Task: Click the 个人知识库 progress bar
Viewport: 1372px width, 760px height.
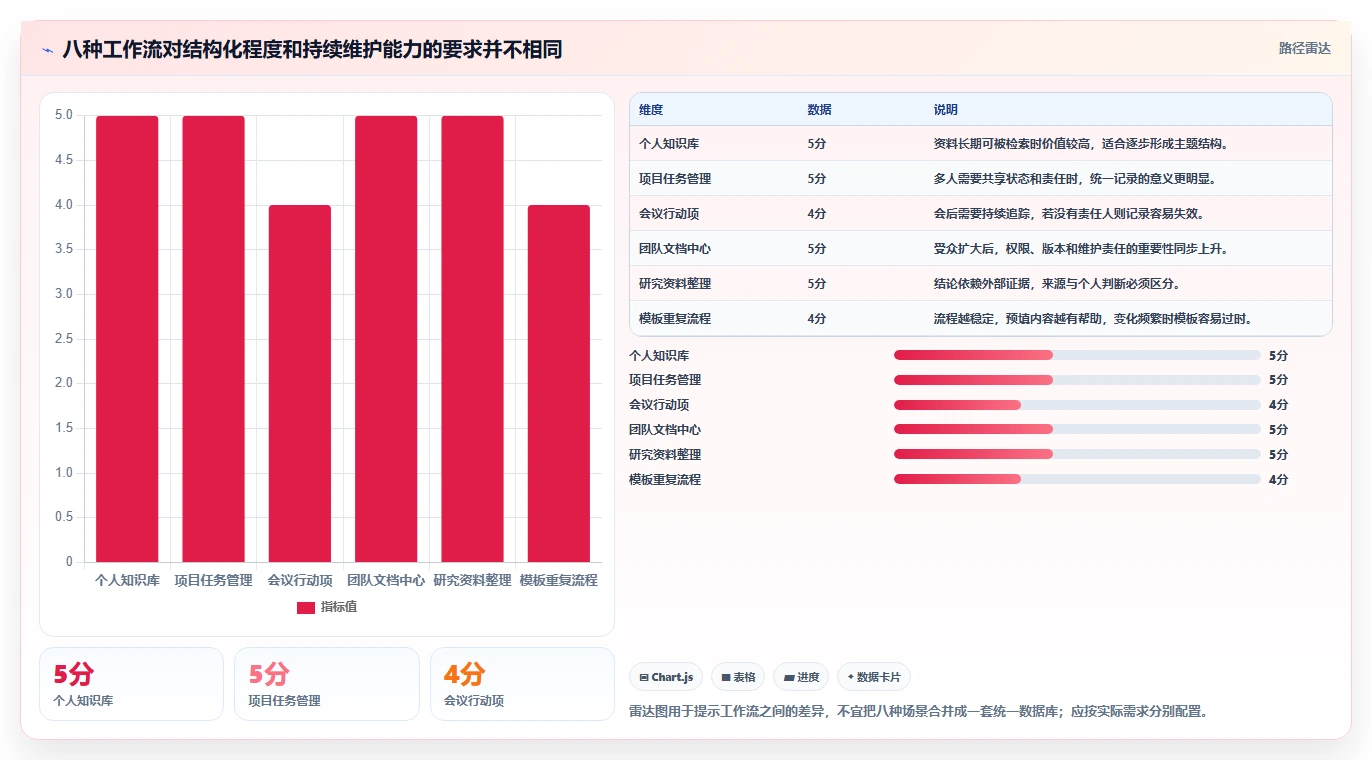Action: pyautogui.click(x=1077, y=355)
